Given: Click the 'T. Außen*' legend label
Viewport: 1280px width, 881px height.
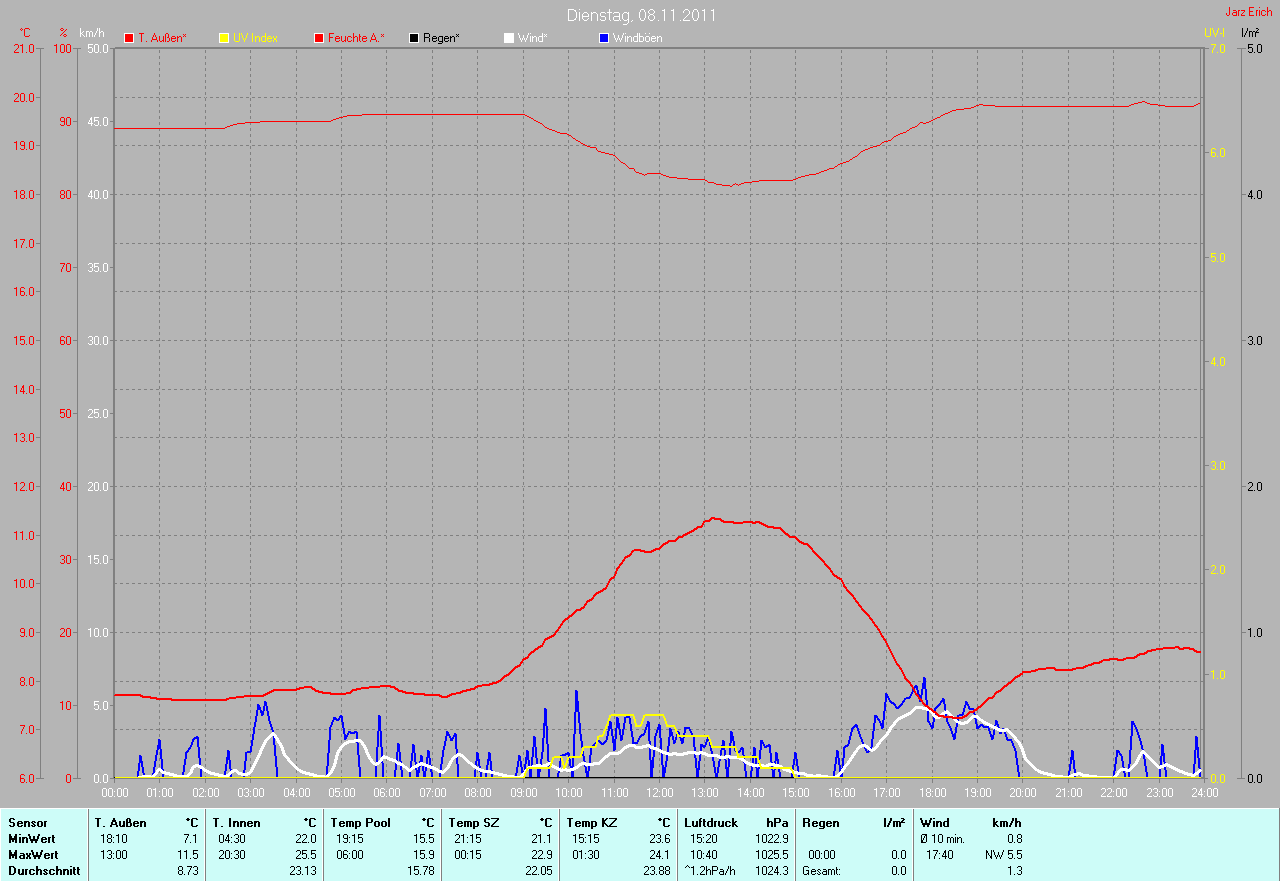Looking at the screenshot, I should point(162,38).
